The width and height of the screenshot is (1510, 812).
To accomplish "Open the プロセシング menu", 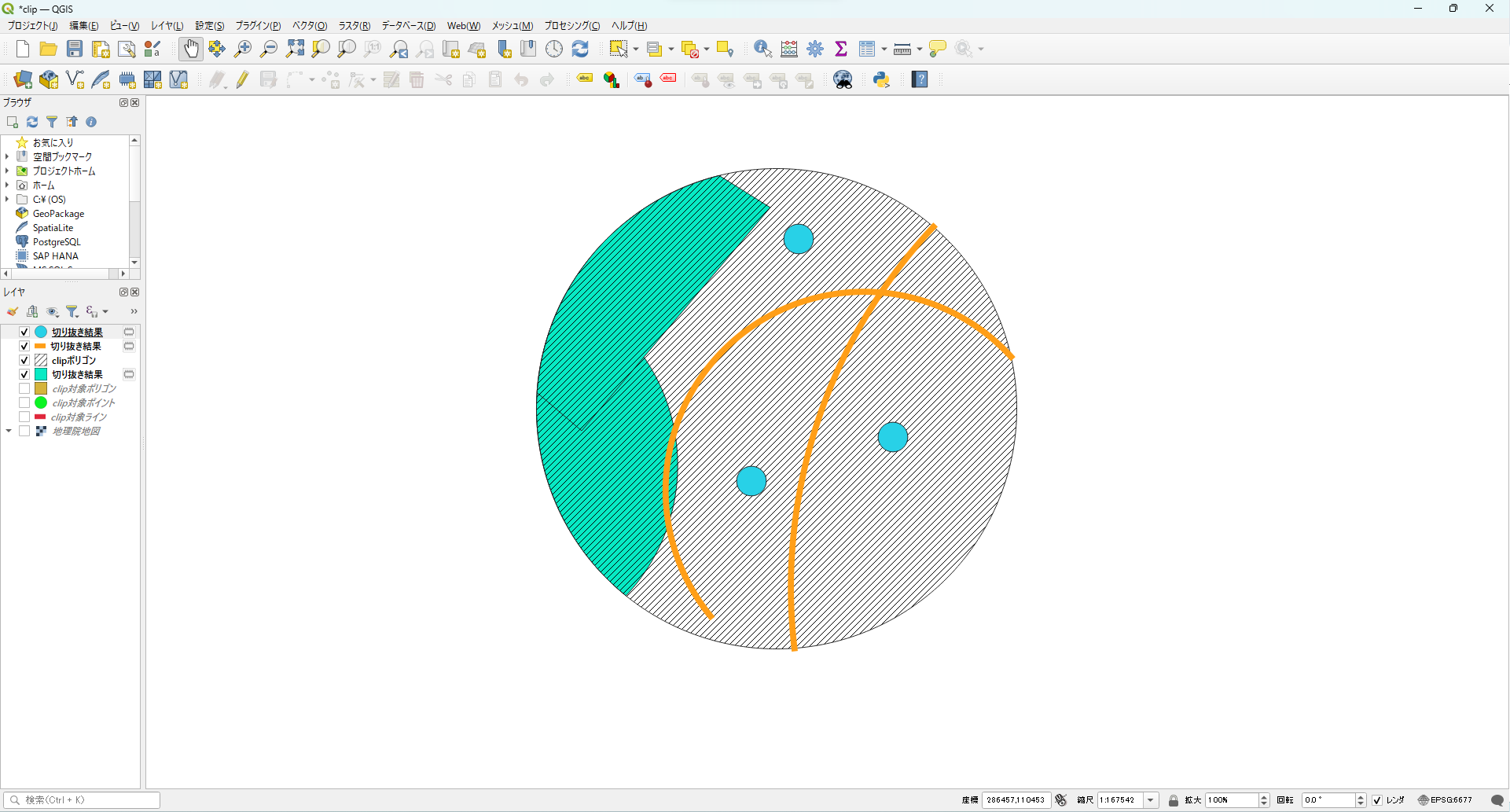I will tap(571, 26).
